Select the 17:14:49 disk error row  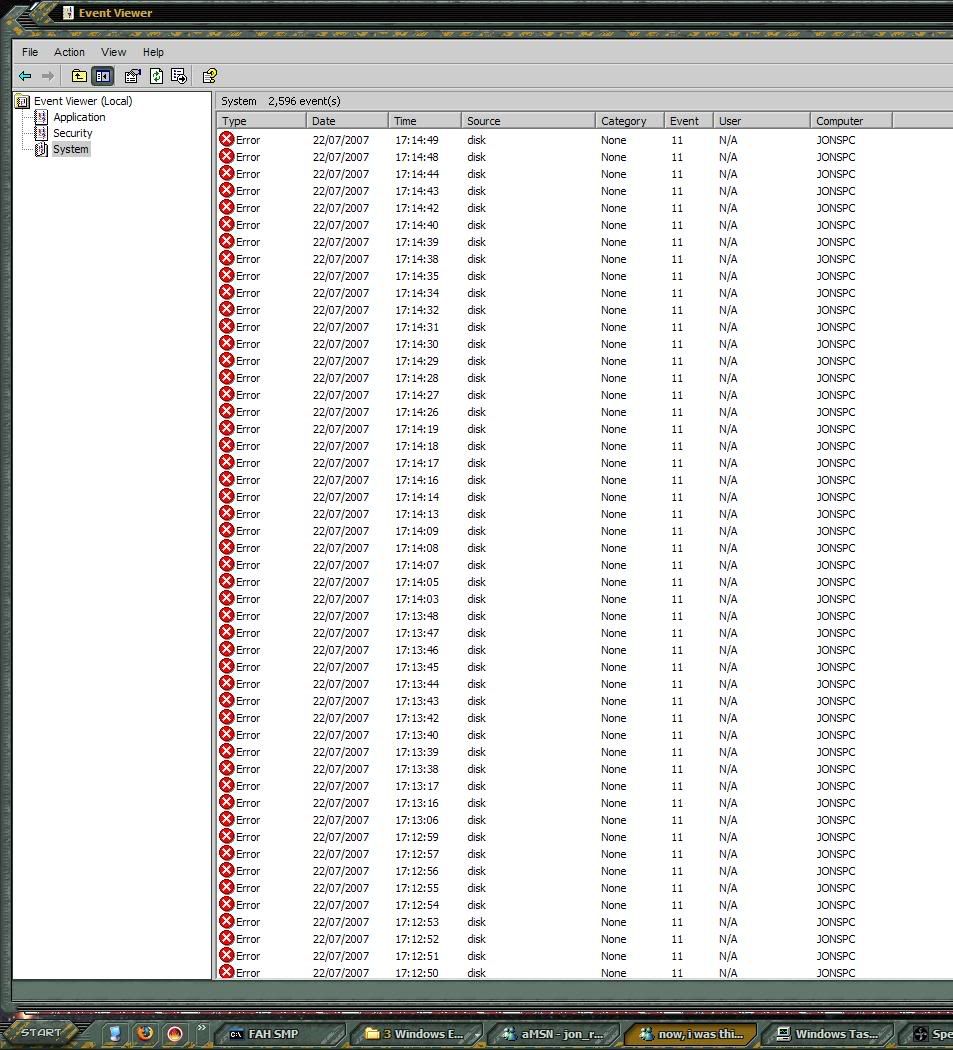[400, 140]
